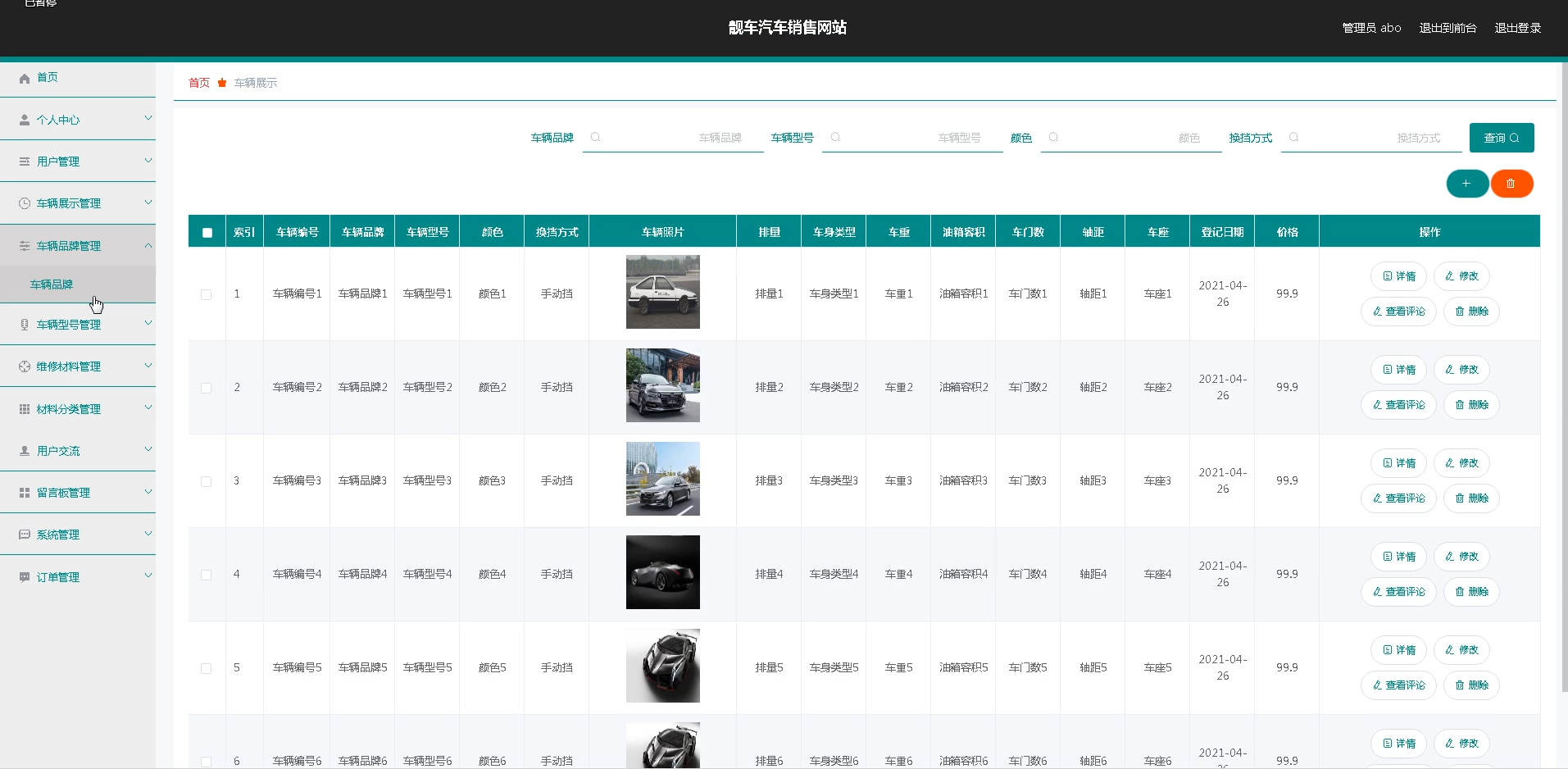The height and width of the screenshot is (769, 1568).
Task: Expand 车辆展示管理 menu chevron
Action: pyautogui.click(x=148, y=202)
